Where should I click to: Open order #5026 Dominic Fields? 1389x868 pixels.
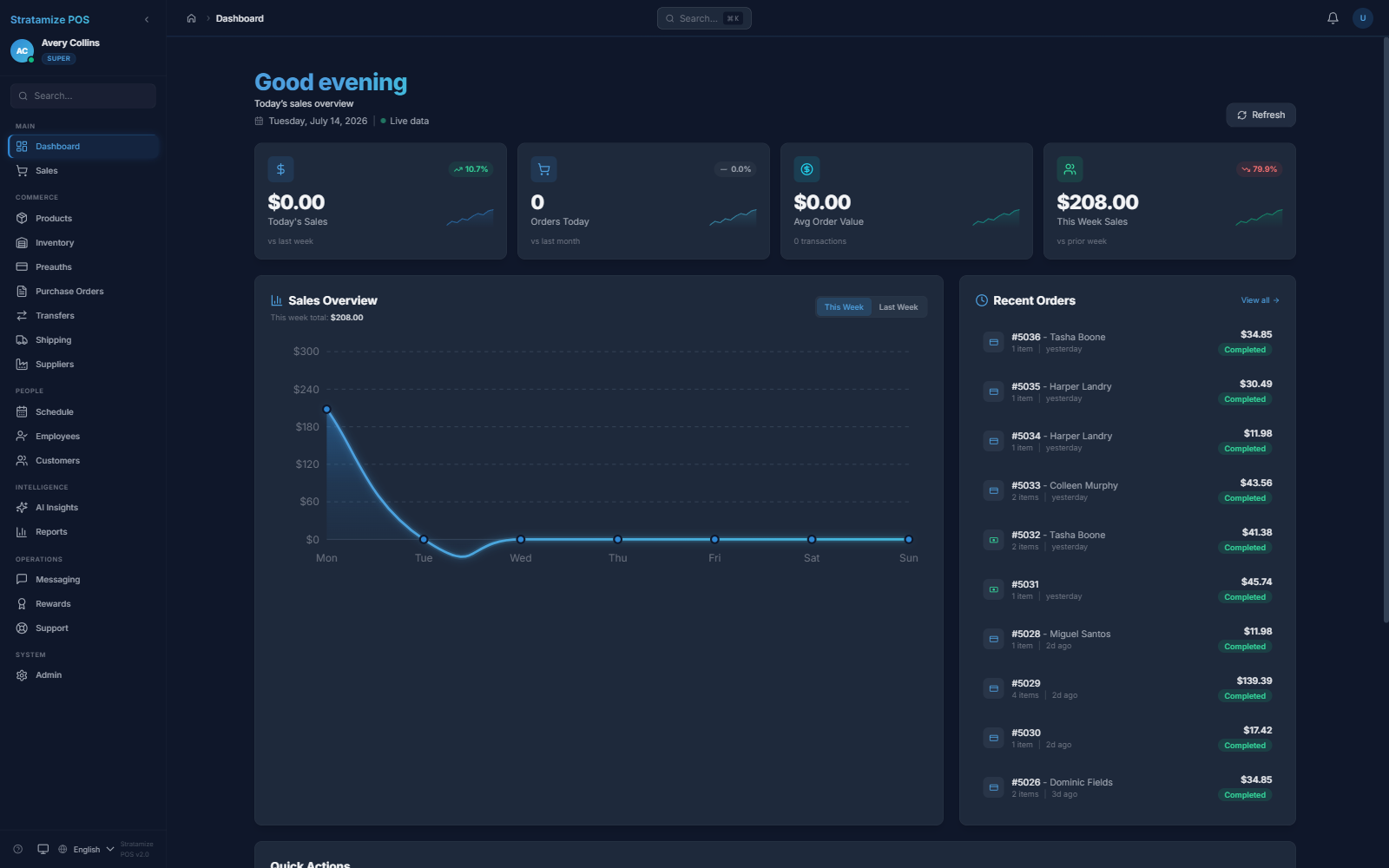point(1127,787)
